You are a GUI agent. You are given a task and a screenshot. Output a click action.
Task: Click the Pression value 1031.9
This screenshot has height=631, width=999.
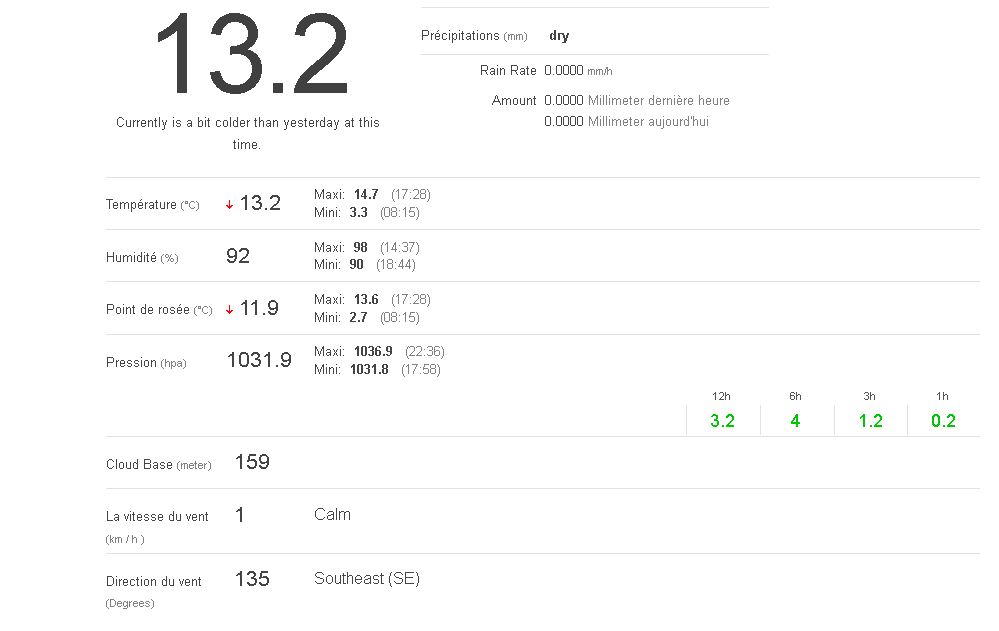tap(259, 360)
